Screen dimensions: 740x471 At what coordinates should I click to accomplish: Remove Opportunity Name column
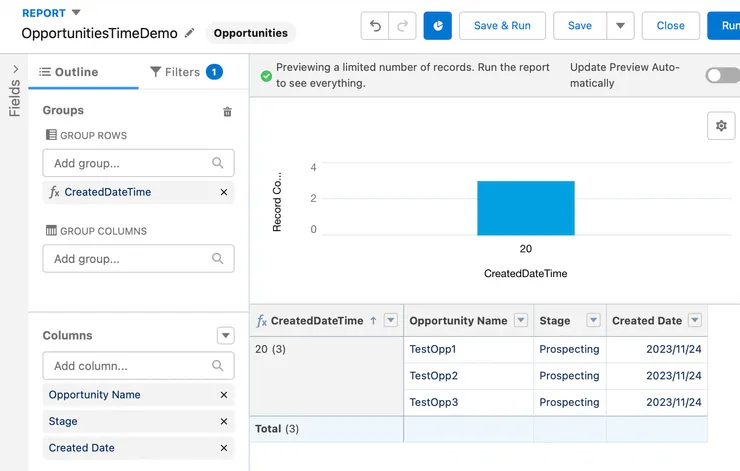click(x=223, y=395)
